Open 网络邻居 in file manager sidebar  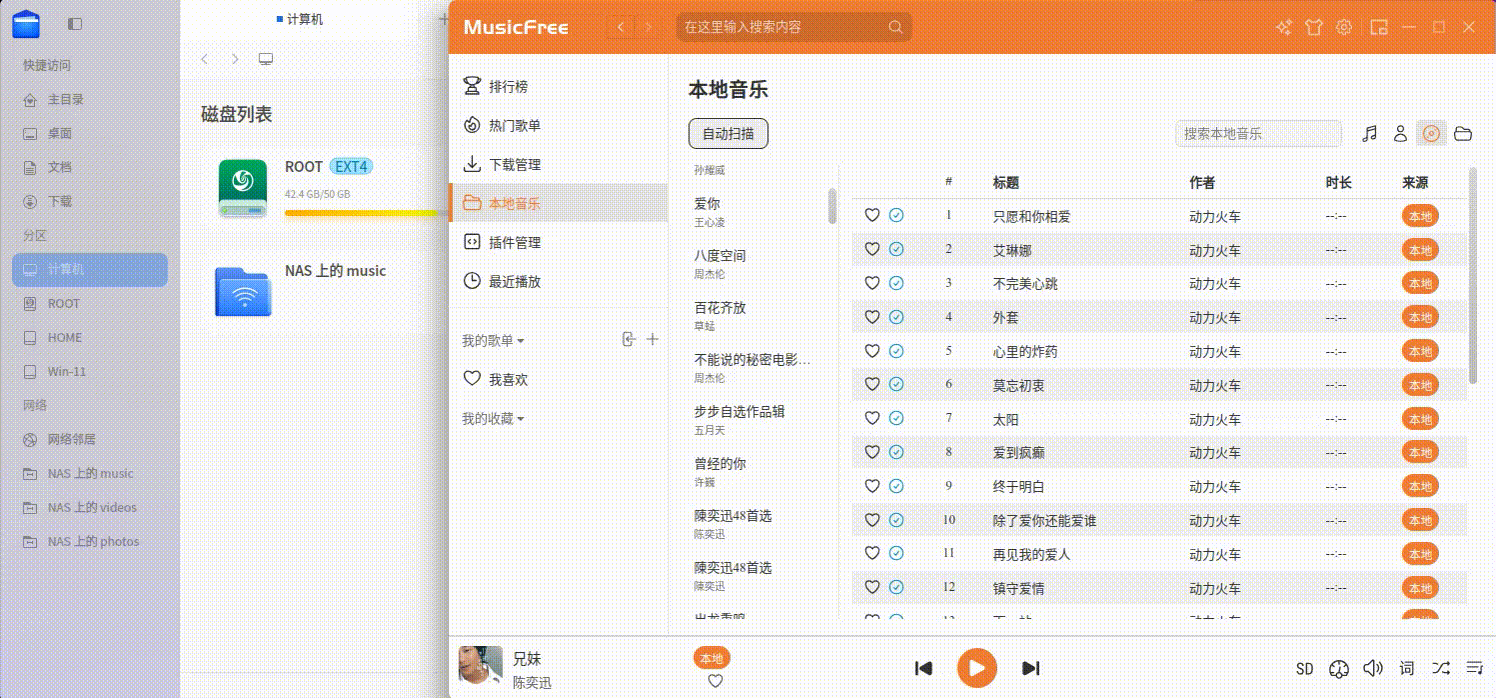[x=90, y=439]
